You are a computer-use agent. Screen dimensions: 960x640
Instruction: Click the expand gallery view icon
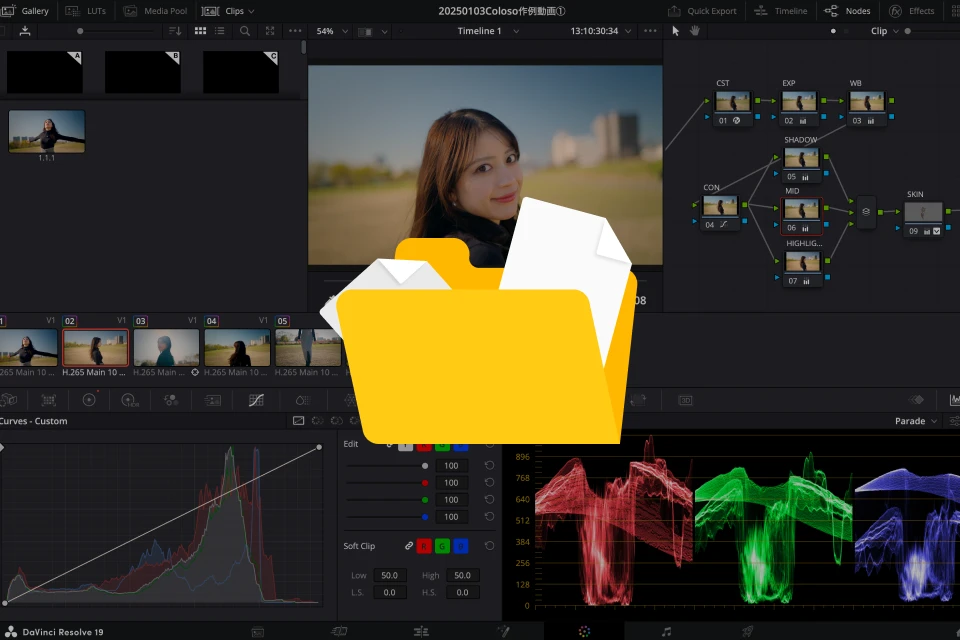coord(270,31)
